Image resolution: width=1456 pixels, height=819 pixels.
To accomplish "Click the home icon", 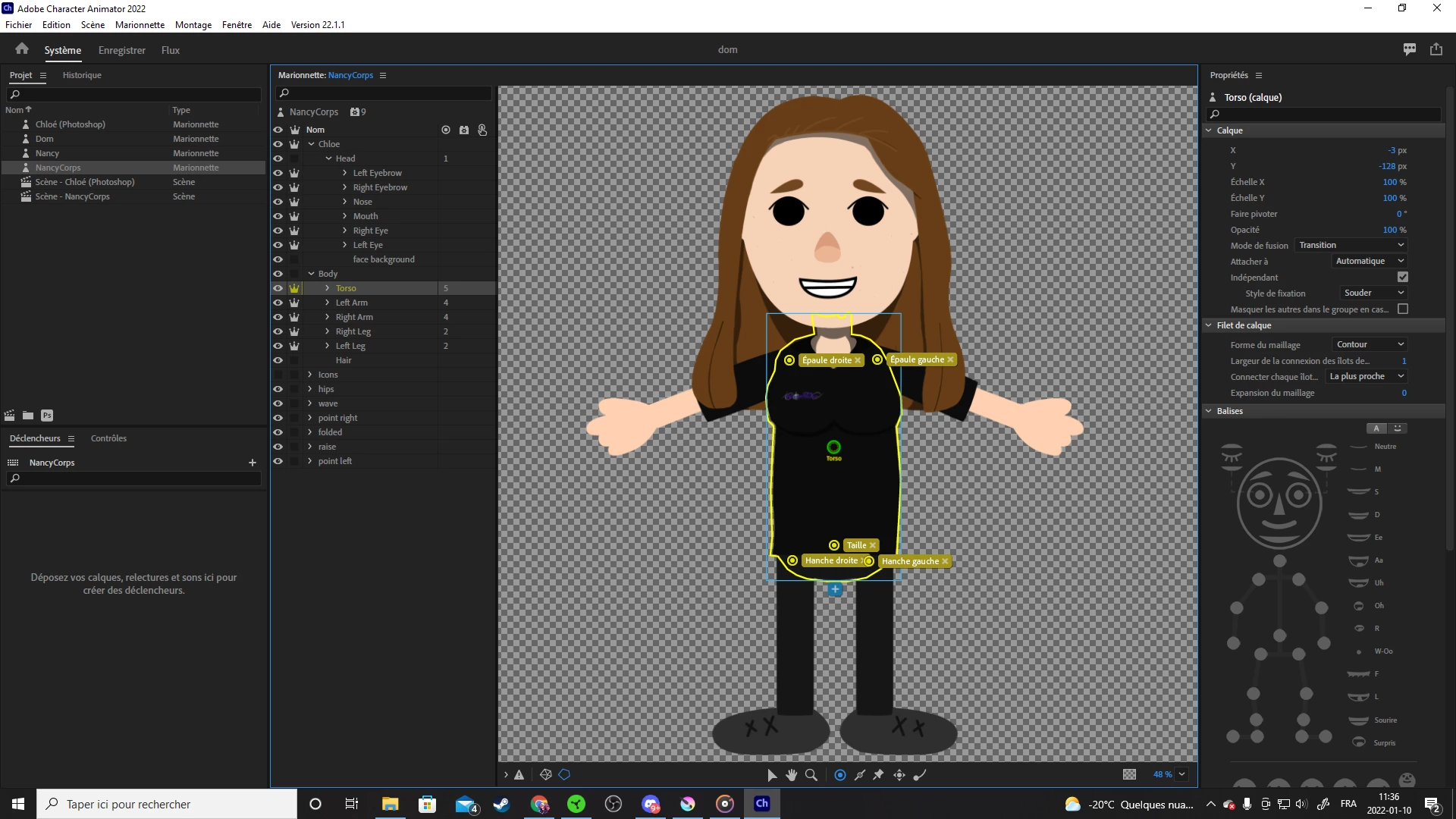I will [x=22, y=49].
